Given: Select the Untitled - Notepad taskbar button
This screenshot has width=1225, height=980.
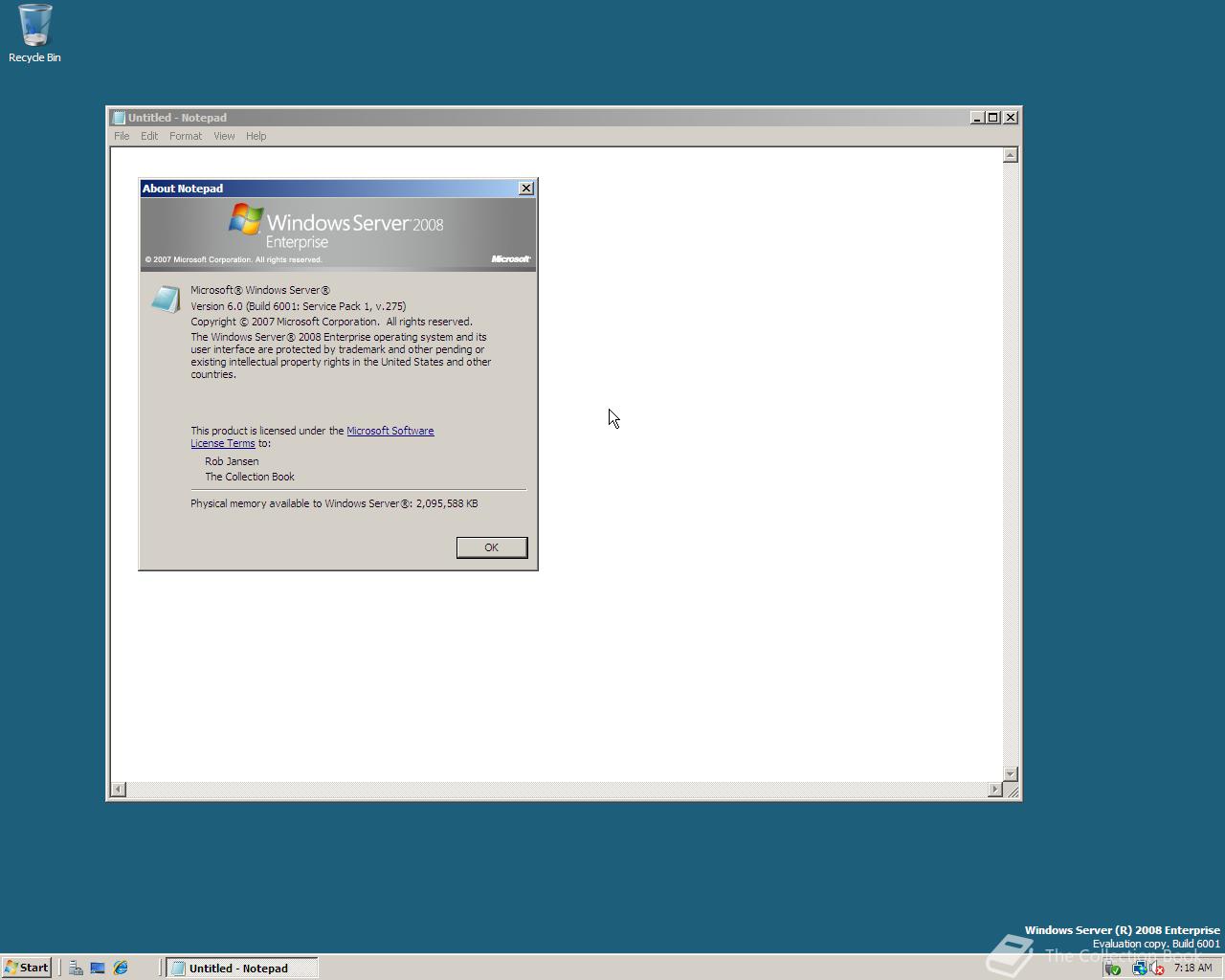Looking at the screenshot, I should (241, 968).
